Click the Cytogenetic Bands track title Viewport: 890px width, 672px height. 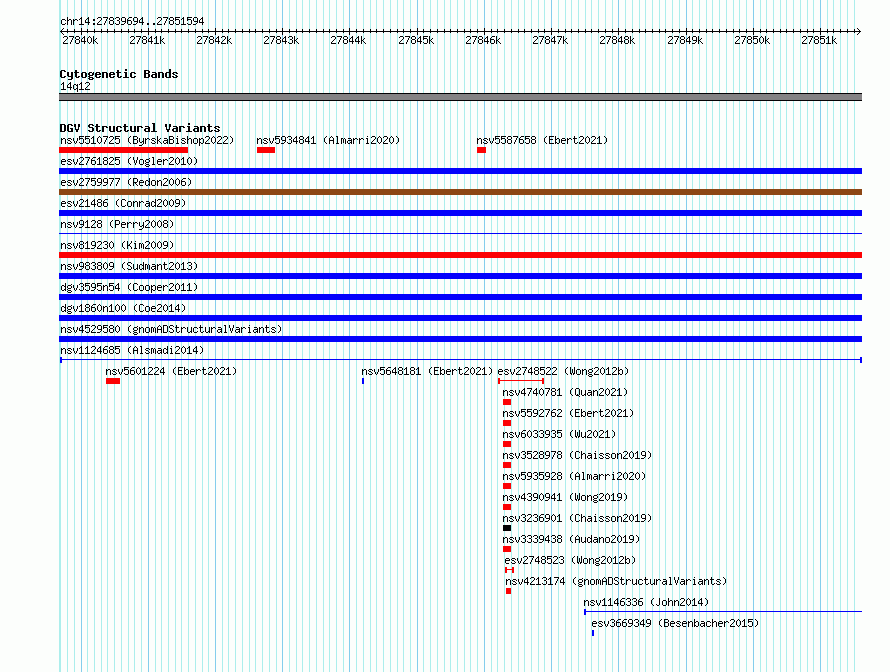[119, 74]
